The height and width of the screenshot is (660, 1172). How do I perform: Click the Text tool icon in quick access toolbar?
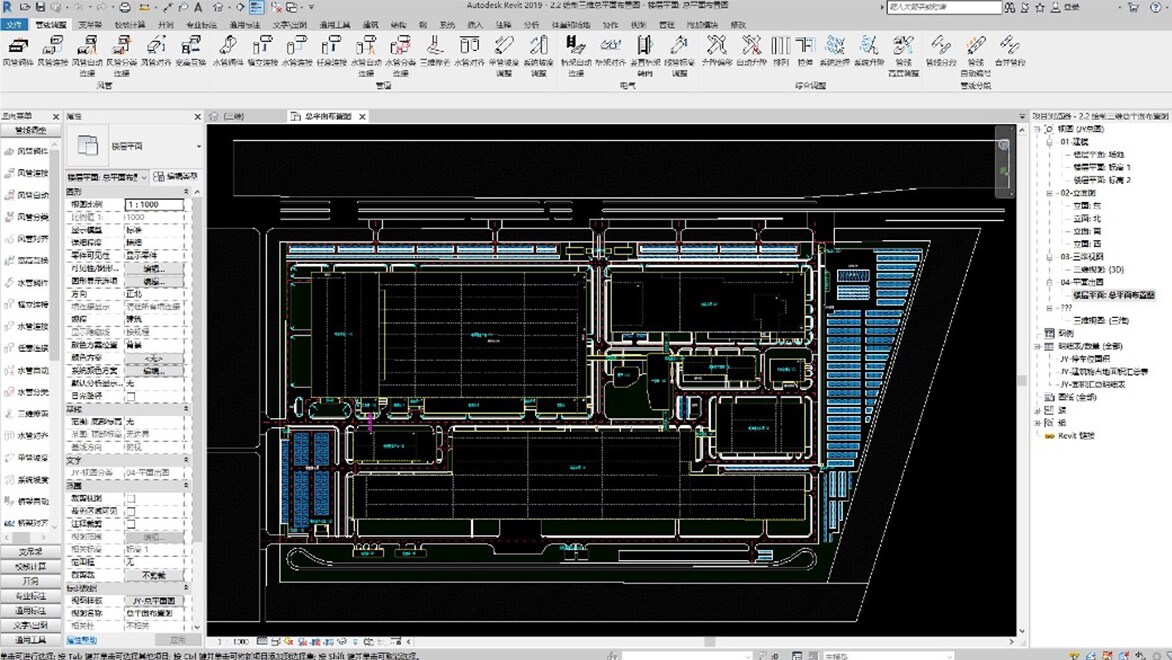(x=198, y=7)
